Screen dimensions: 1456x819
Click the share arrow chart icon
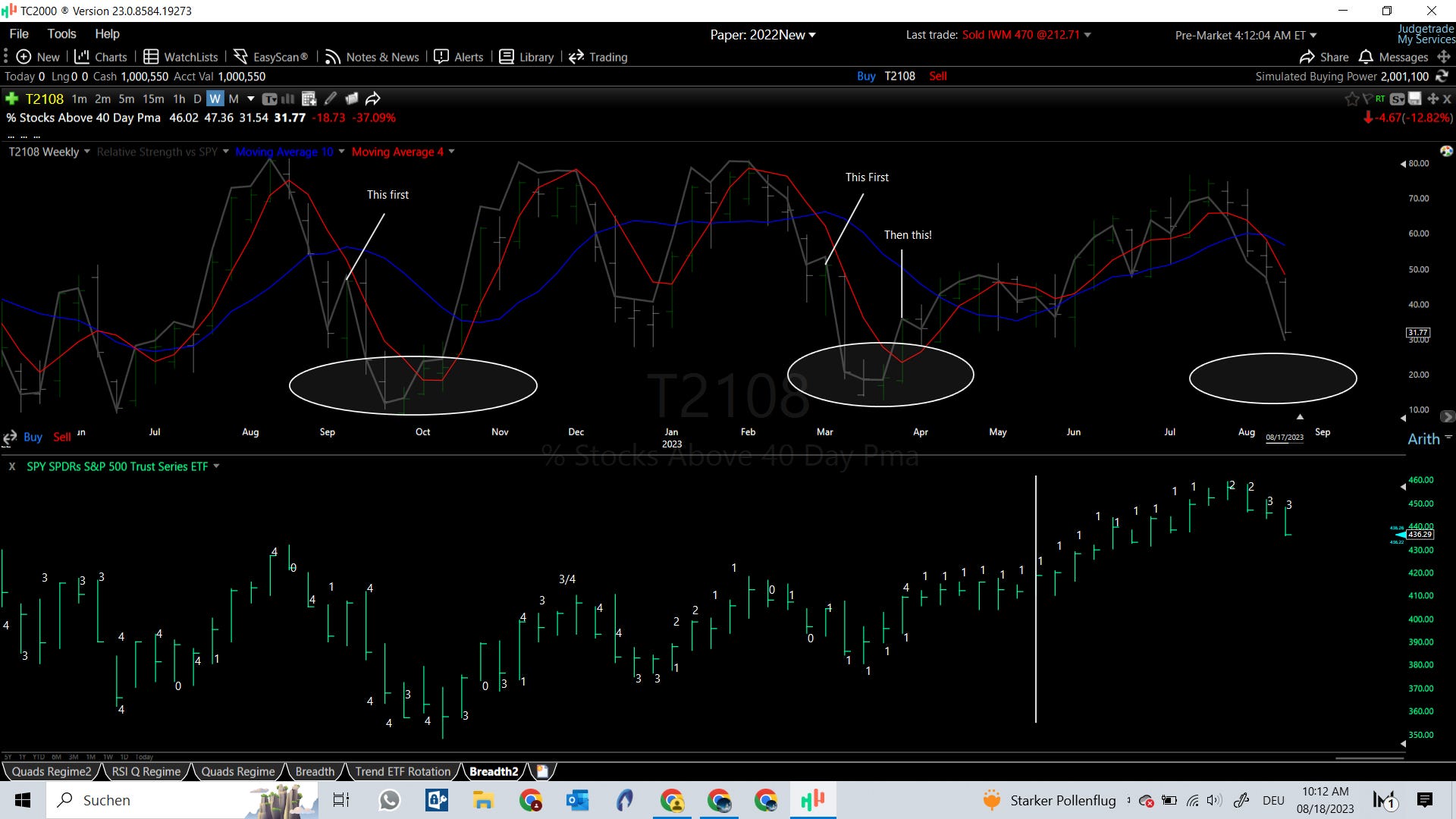click(x=372, y=99)
